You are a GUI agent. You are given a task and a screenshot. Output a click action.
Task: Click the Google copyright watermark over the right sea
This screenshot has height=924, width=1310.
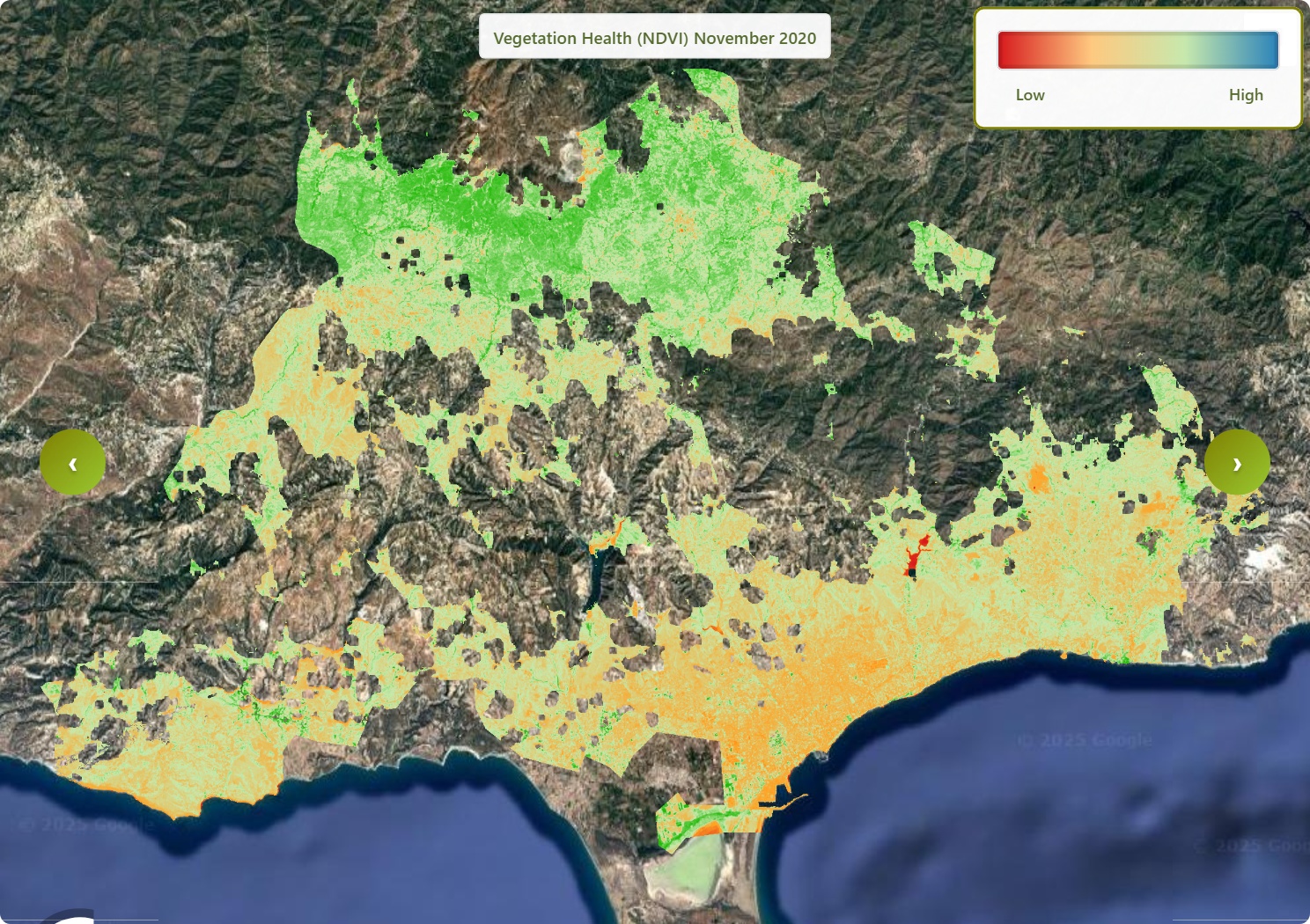[1084, 740]
